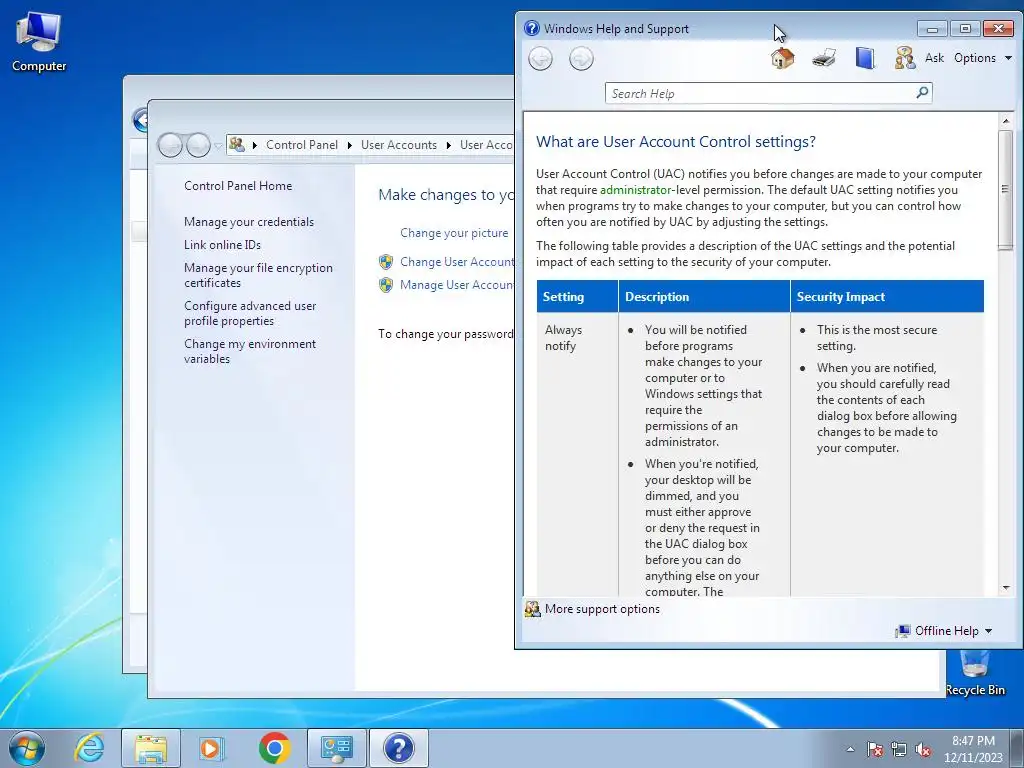
Task: Open recent pages dropdown beside Forward button
Action: (217, 146)
